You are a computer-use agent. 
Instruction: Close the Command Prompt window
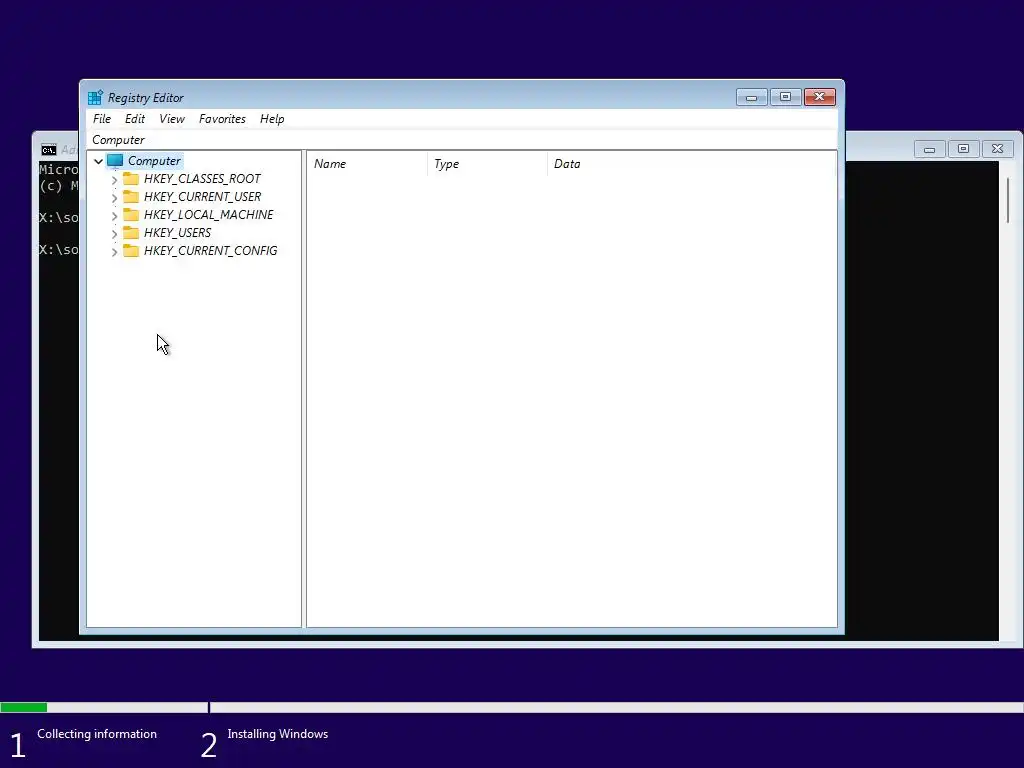(997, 149)
